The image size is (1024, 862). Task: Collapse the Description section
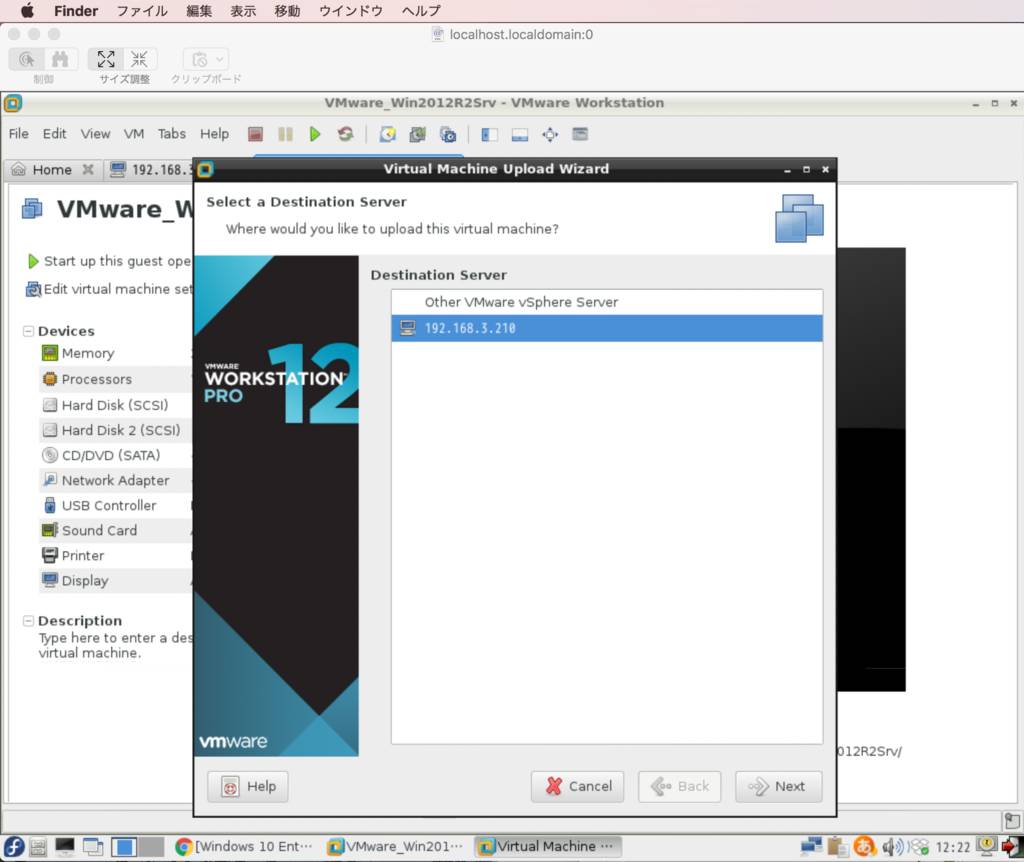click(28, 620)
